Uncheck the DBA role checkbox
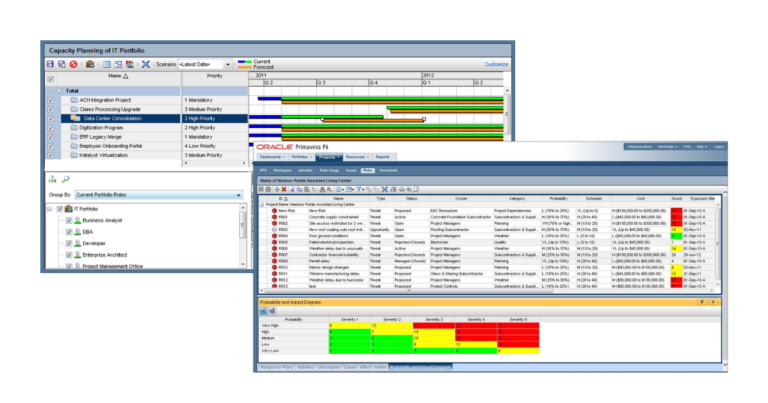The height and width of the screenshot is (403, 768). [x=69, y=232]
